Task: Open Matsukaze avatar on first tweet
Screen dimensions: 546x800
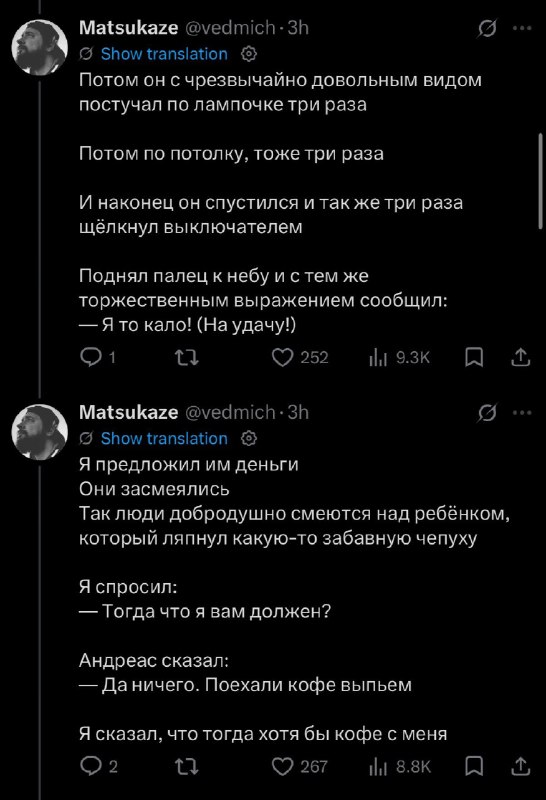Action: click(40, 47)
